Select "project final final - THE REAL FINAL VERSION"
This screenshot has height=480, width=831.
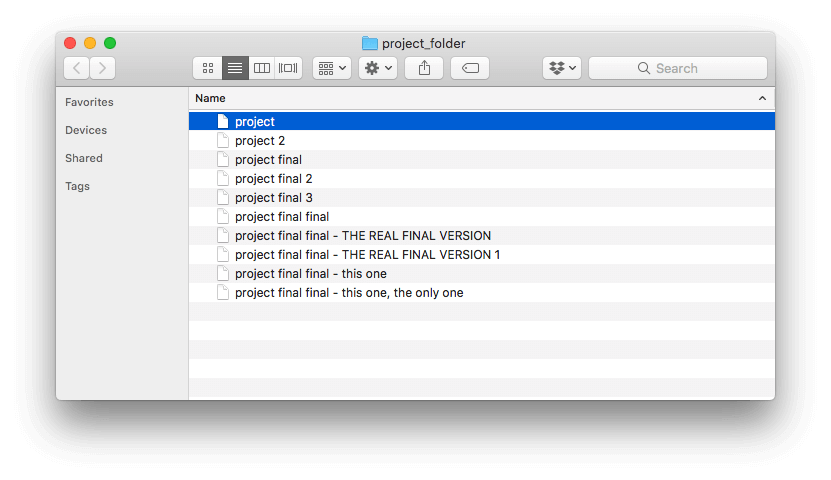482,236
